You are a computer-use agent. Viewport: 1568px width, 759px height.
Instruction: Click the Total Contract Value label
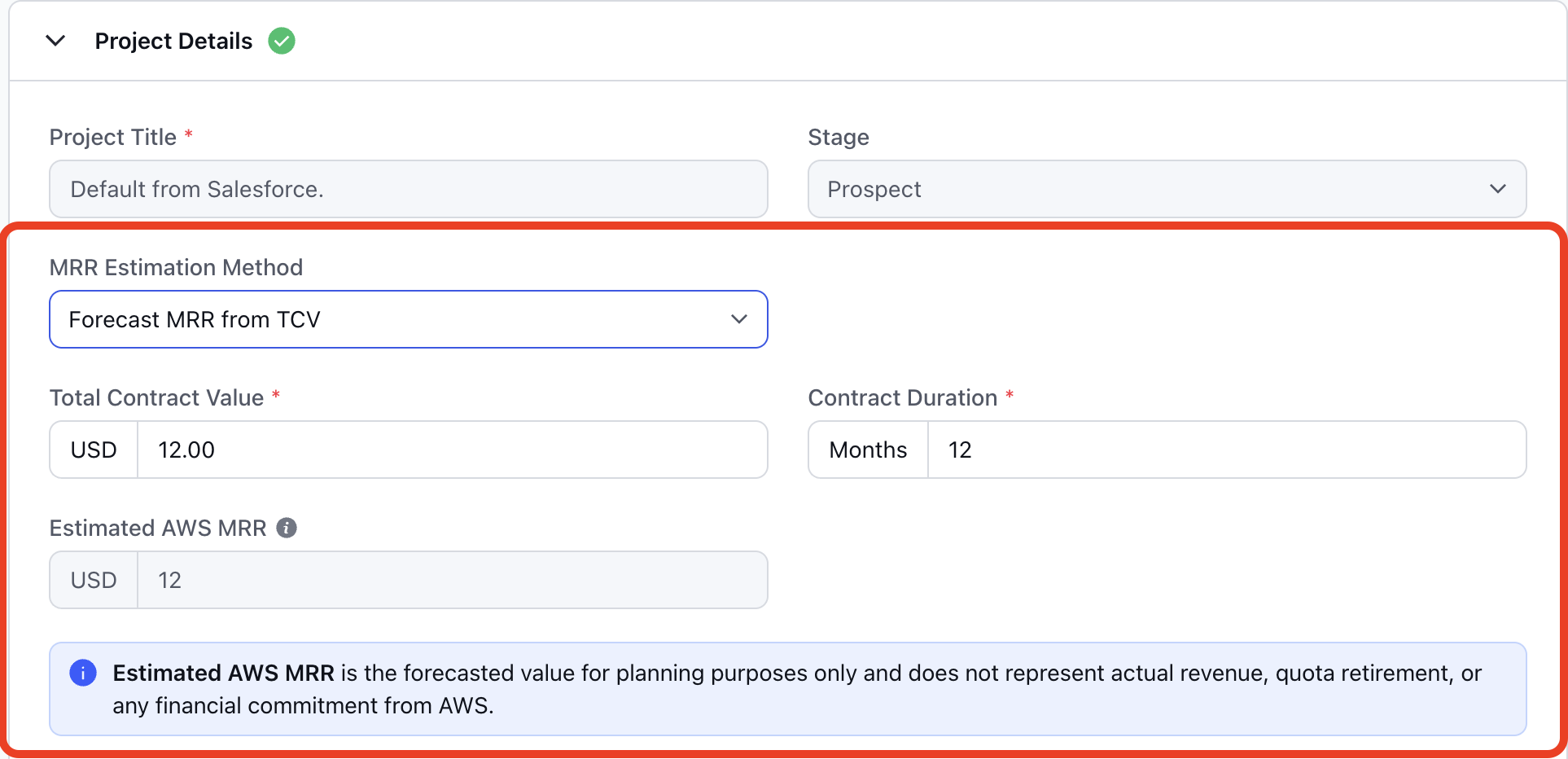point(156,397)
